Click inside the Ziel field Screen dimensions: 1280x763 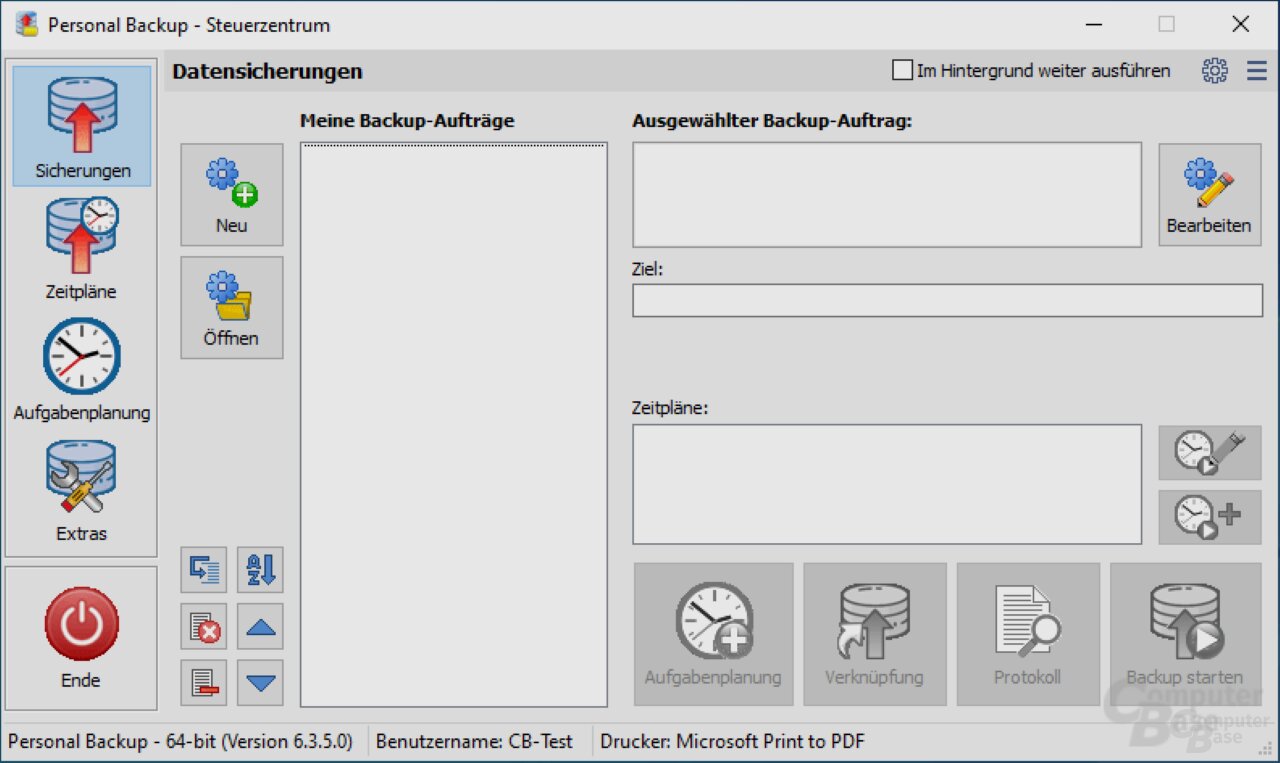946,299
